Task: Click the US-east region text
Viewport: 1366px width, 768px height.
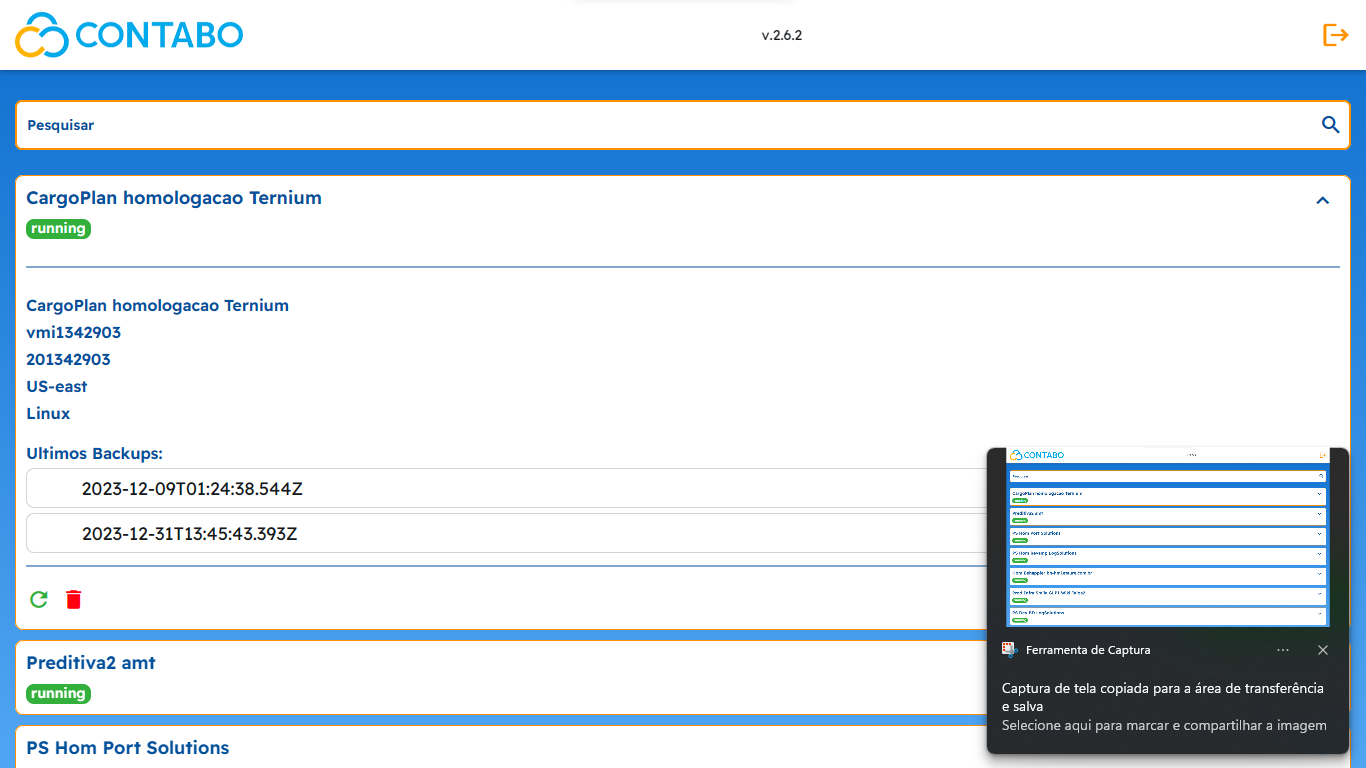Action: tap(57, 387)
